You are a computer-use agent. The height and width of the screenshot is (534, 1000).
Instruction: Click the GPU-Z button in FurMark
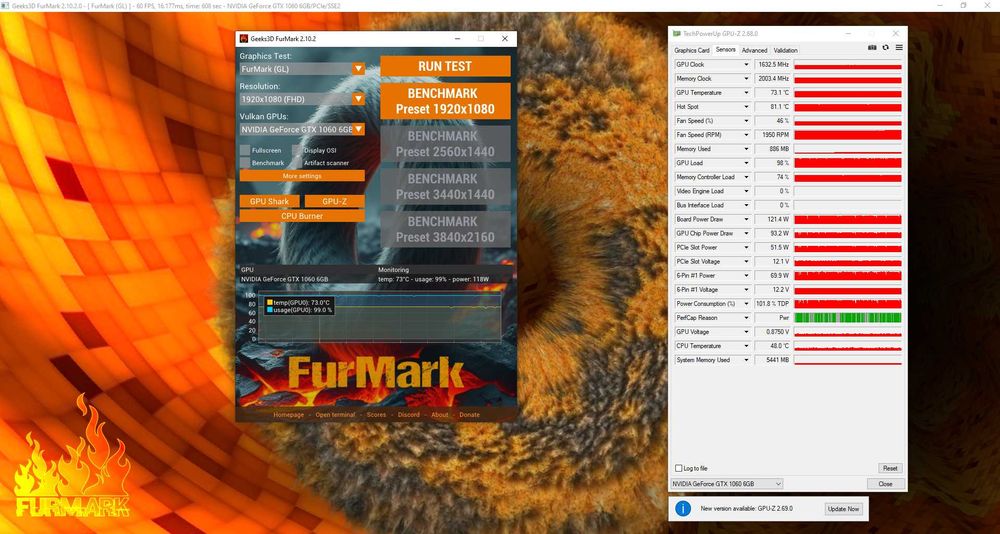click(x=335, y=201)
